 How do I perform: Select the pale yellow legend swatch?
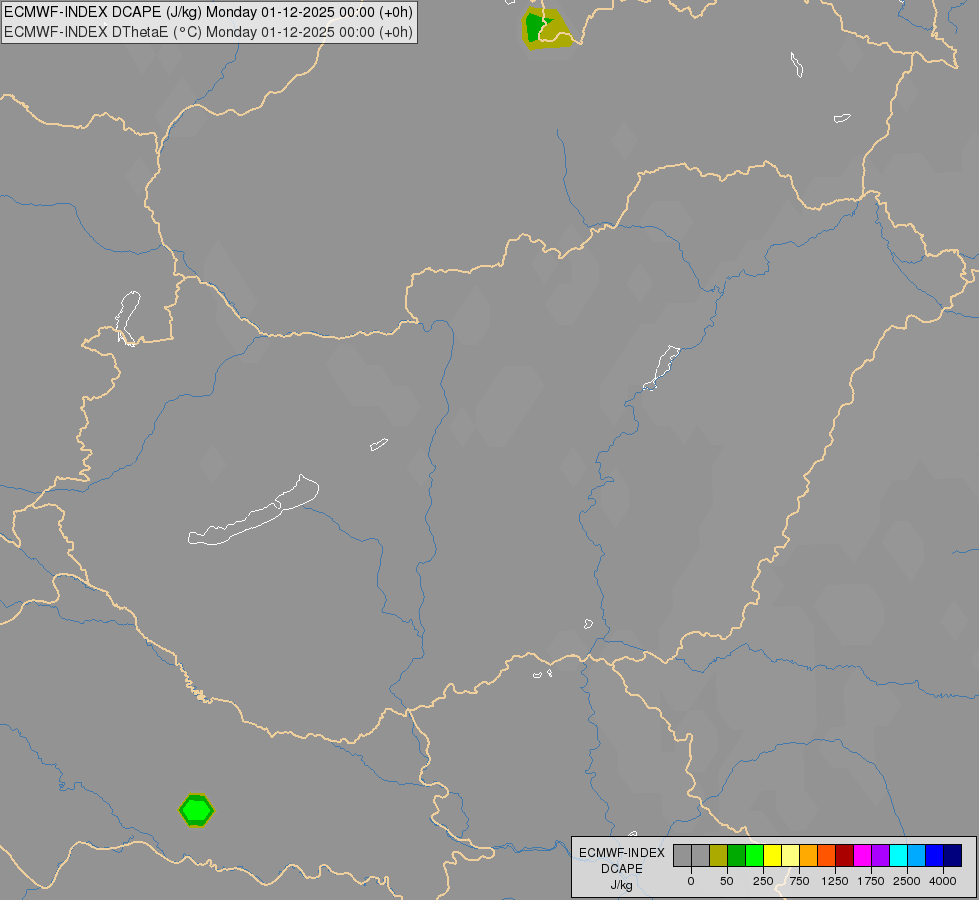pyautogui.click(x=790, y=856)
